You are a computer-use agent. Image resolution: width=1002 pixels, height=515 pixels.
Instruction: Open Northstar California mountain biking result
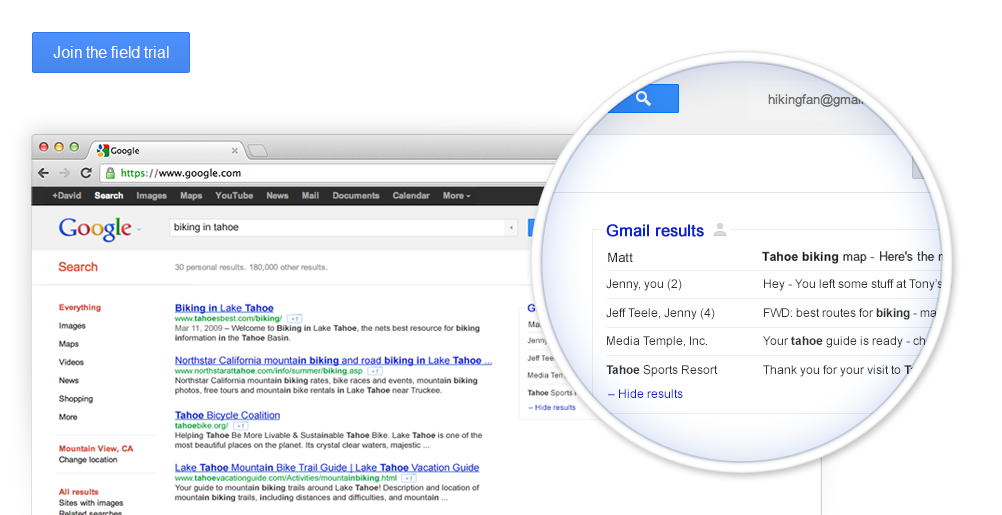click(x=334, y=360)
